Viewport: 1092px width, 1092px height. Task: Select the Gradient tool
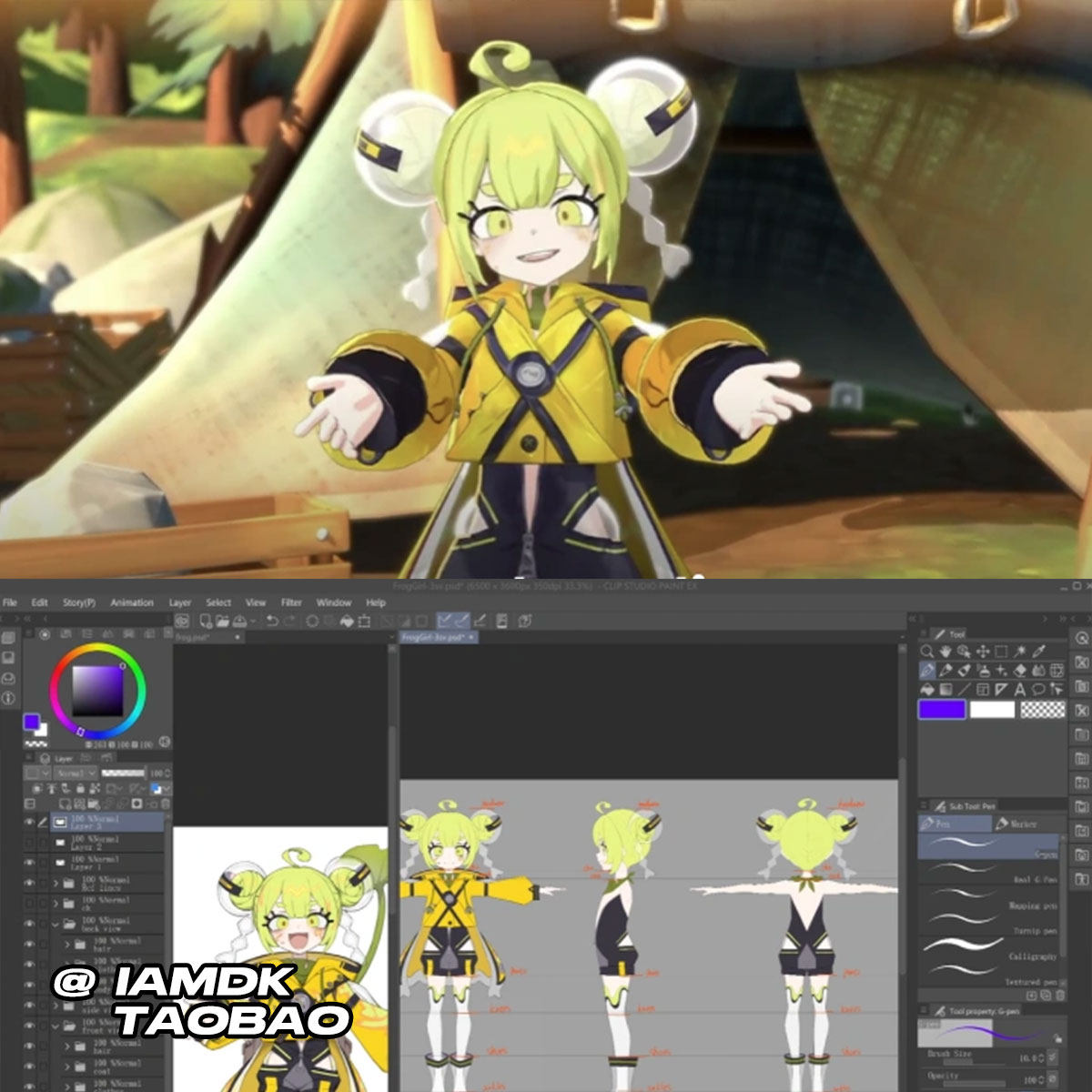click(x=945, y=690)
